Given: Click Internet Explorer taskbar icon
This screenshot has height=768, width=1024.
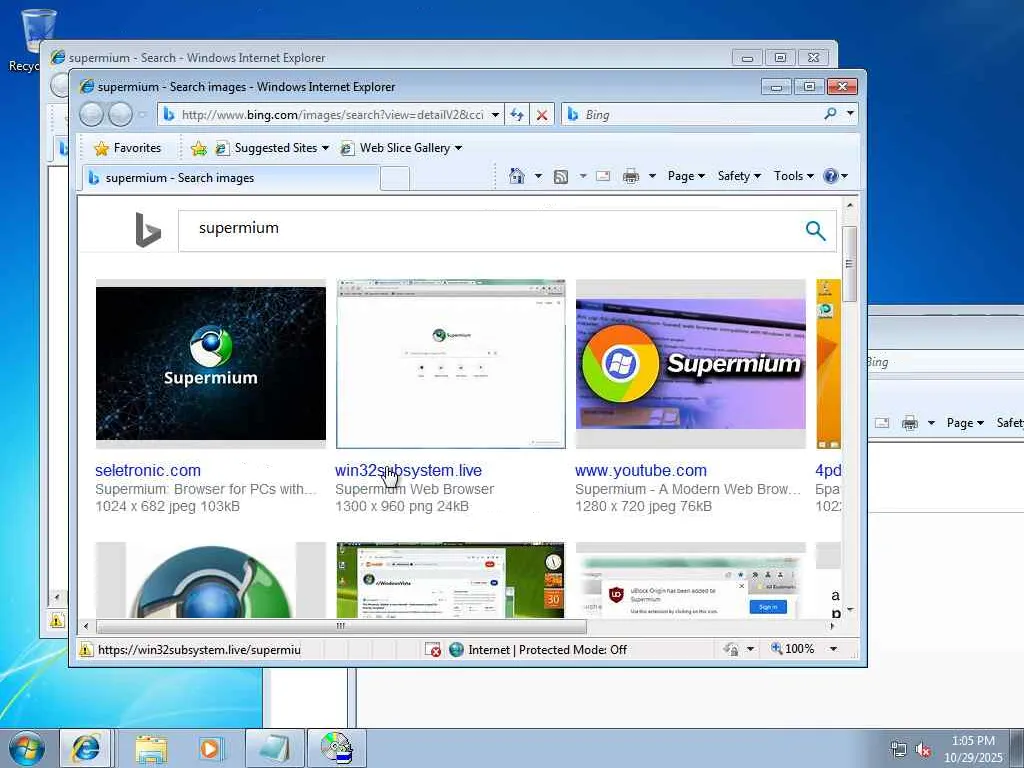Looking at the screenshot, I should [x=86, y=748].
